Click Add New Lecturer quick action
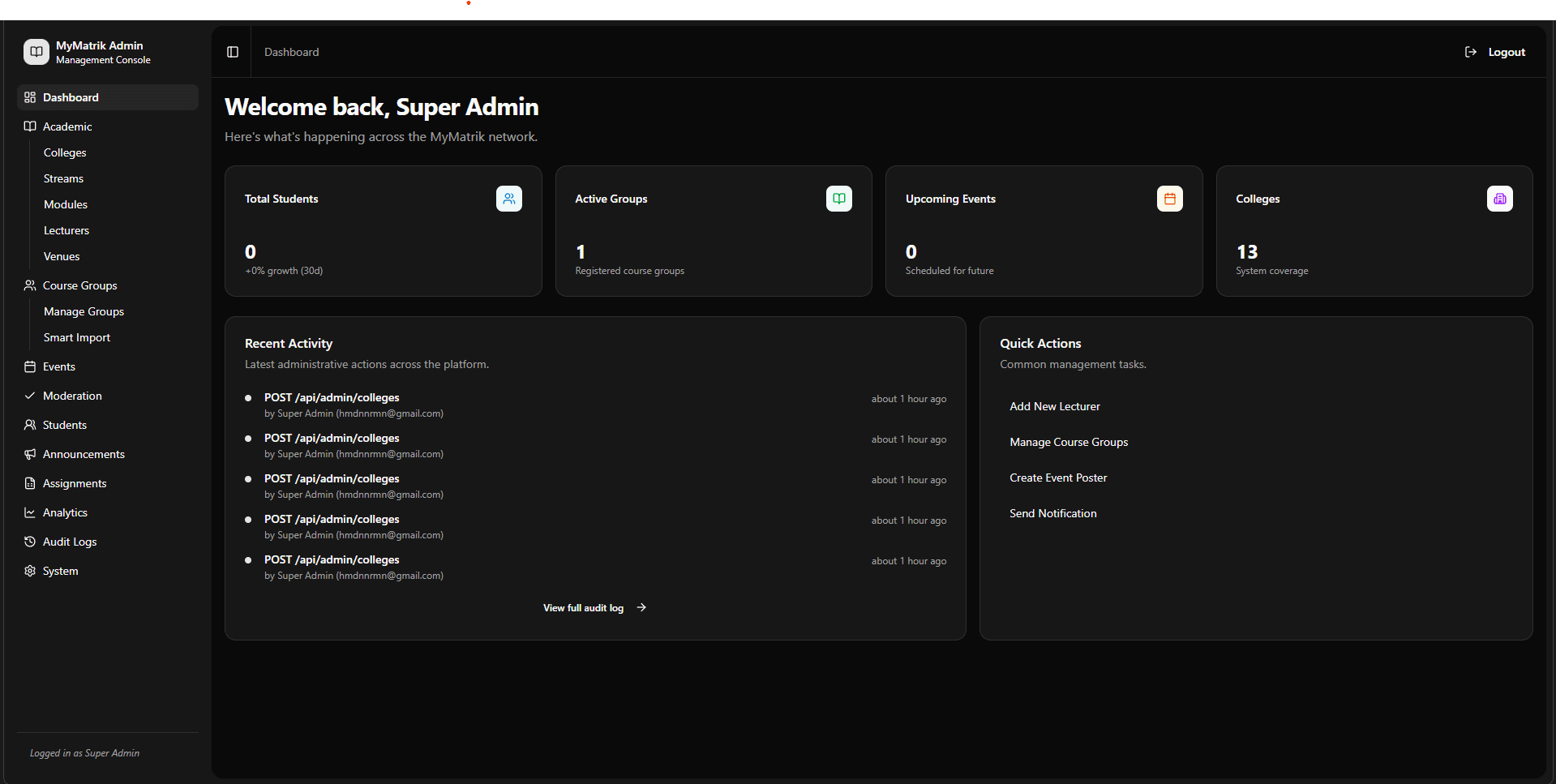The image size is (1556, 784). 1054,405
